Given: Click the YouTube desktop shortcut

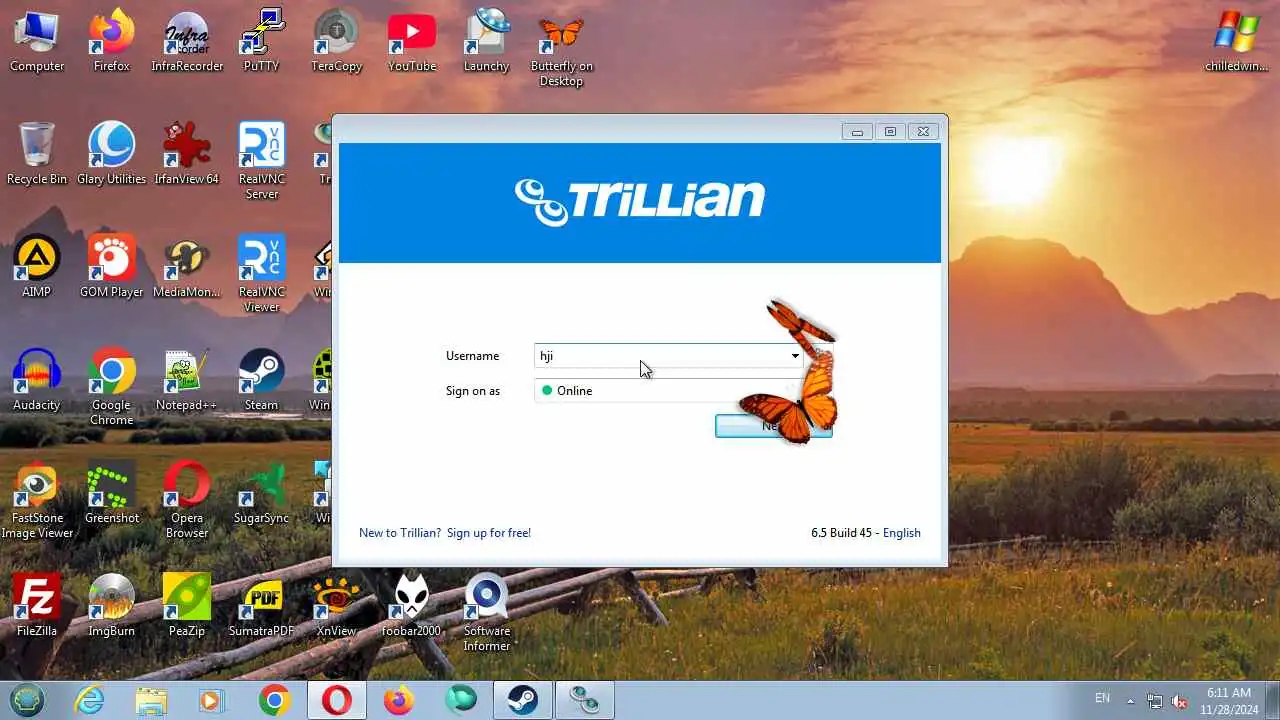Looking at the screenshot, I should pyautogui.click(x=412, y=42).
